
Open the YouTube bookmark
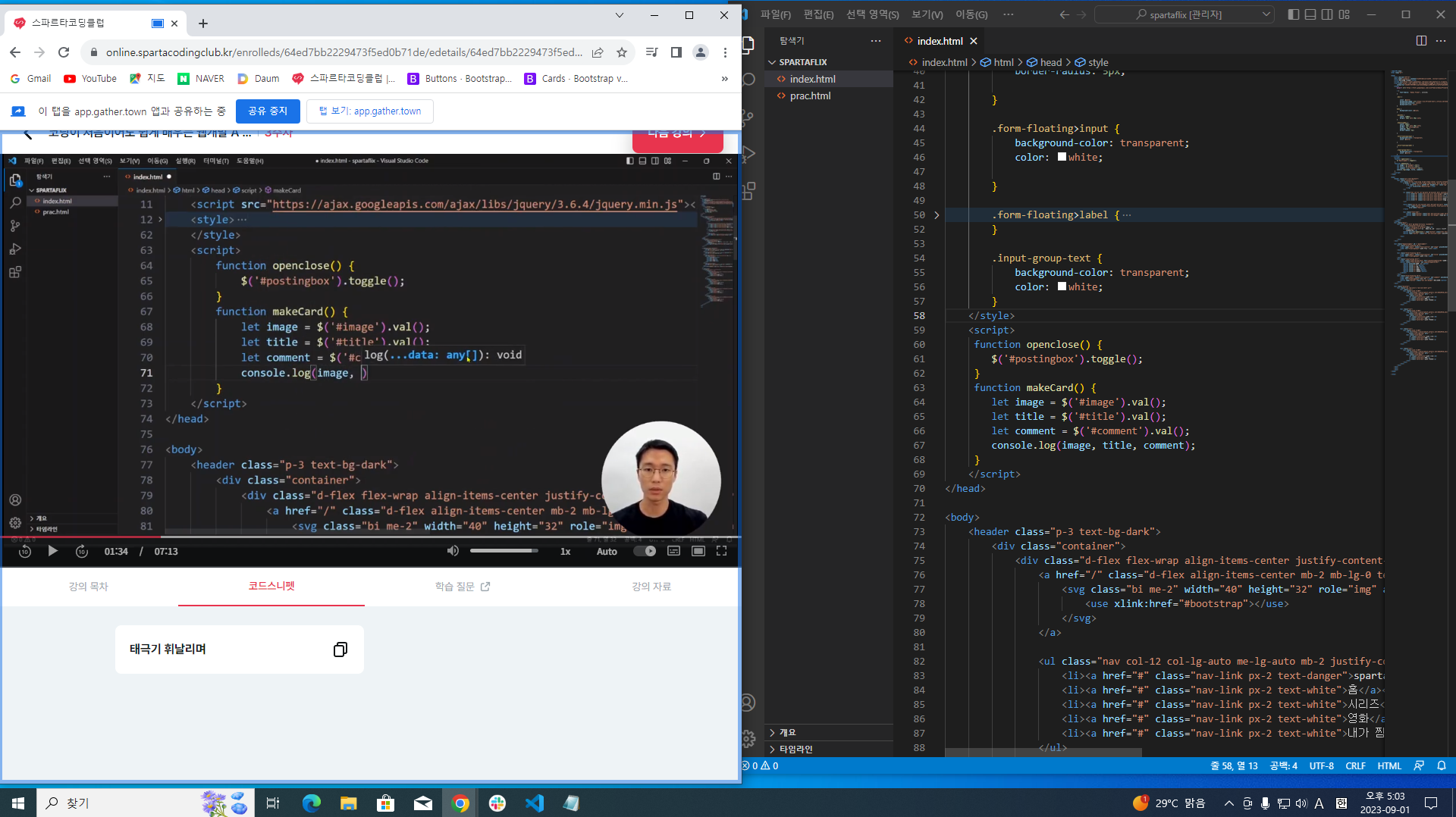(x=90, y=79)
